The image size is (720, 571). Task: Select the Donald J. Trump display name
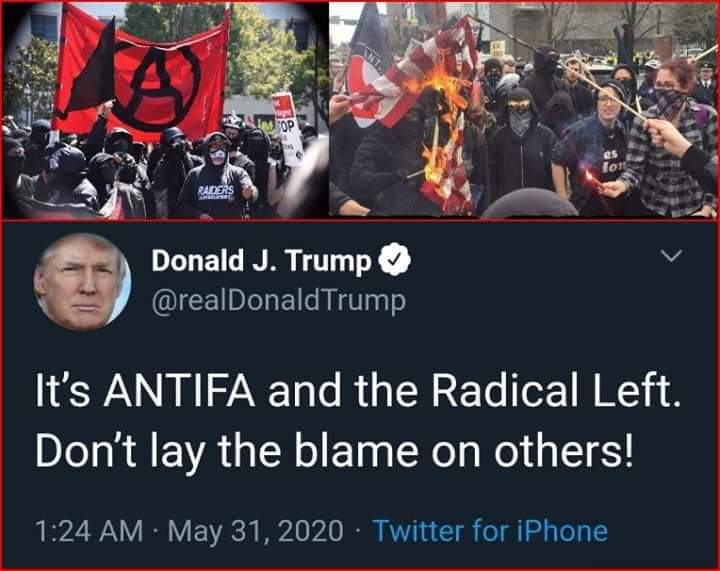tap(261, 261)
